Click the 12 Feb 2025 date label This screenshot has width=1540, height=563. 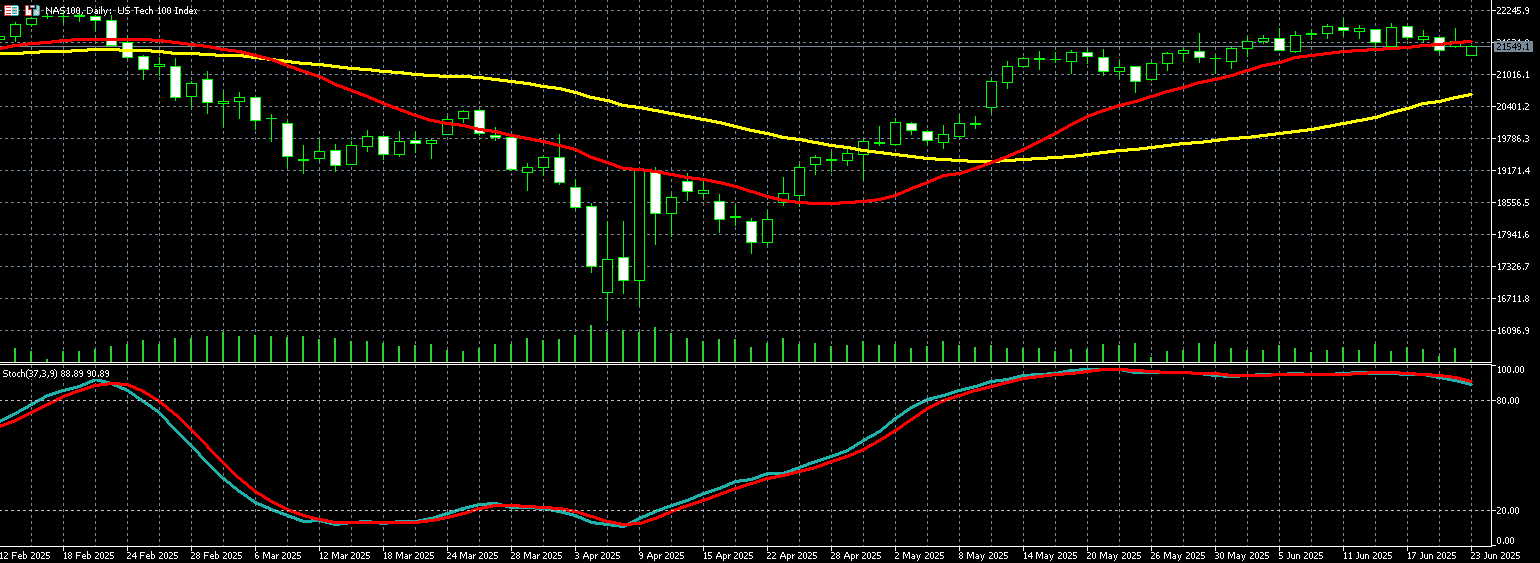pyautogui.click(x=25, y=555)
